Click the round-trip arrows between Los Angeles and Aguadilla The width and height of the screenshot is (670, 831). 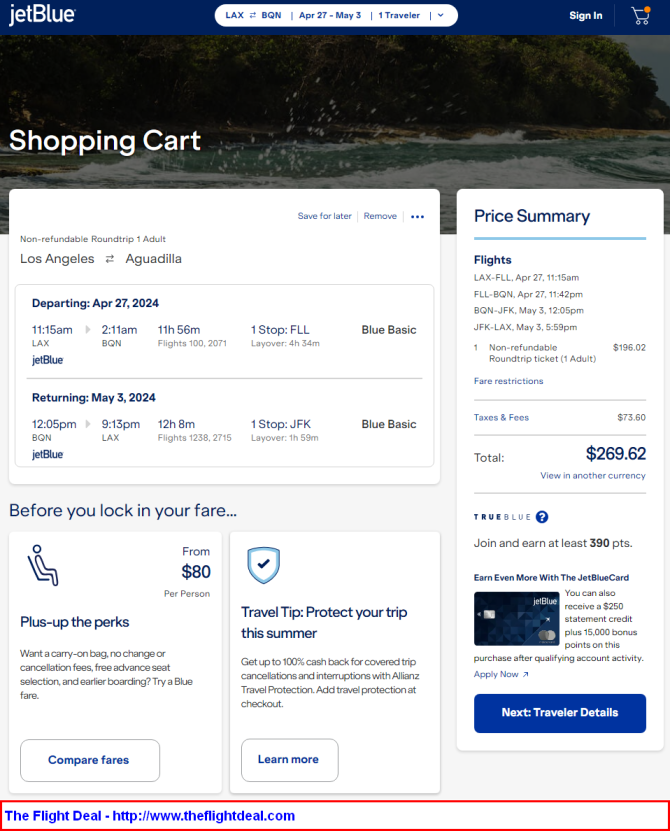[x=110, y=259]
